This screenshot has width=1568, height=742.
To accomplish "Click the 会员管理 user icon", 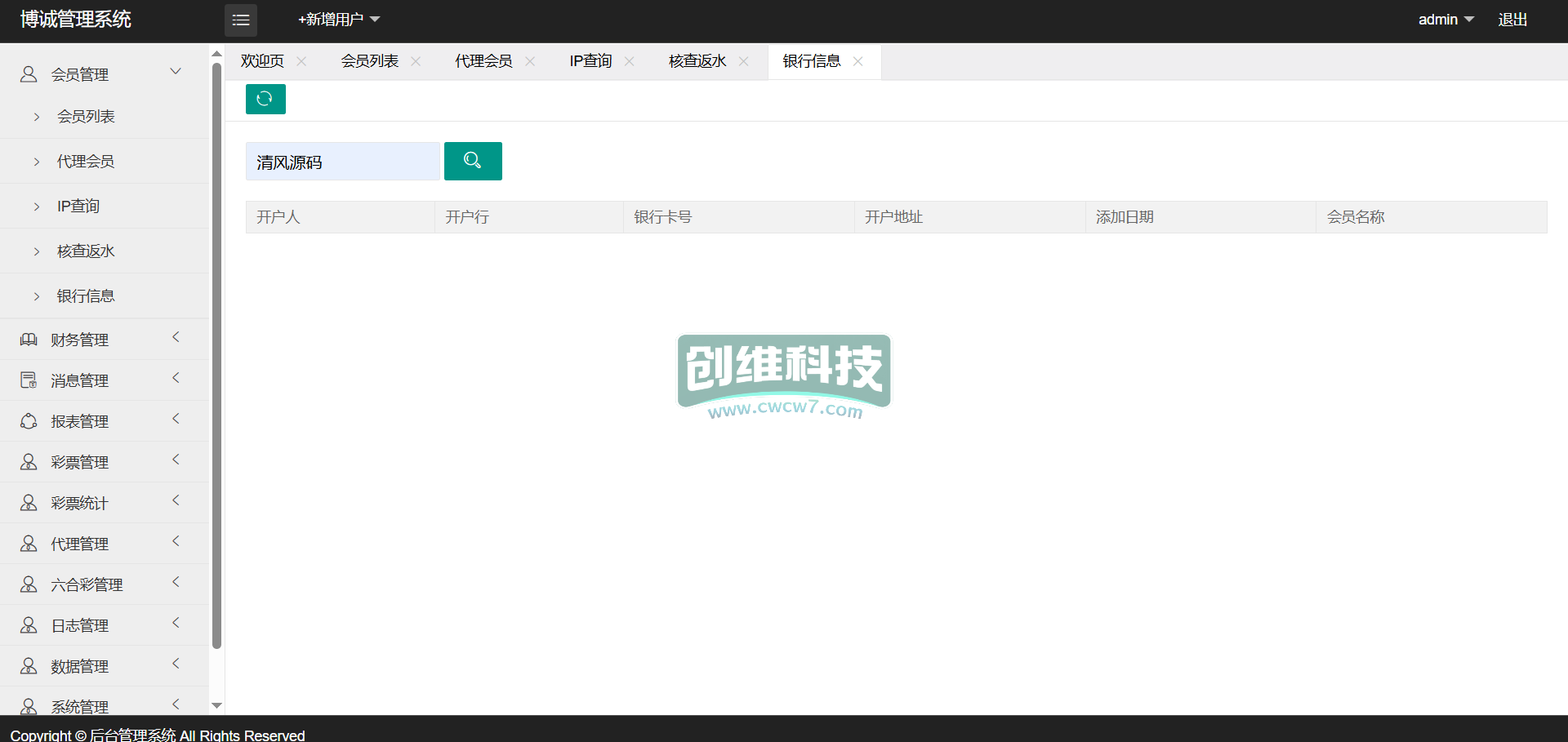I will (x=29, y=74).
